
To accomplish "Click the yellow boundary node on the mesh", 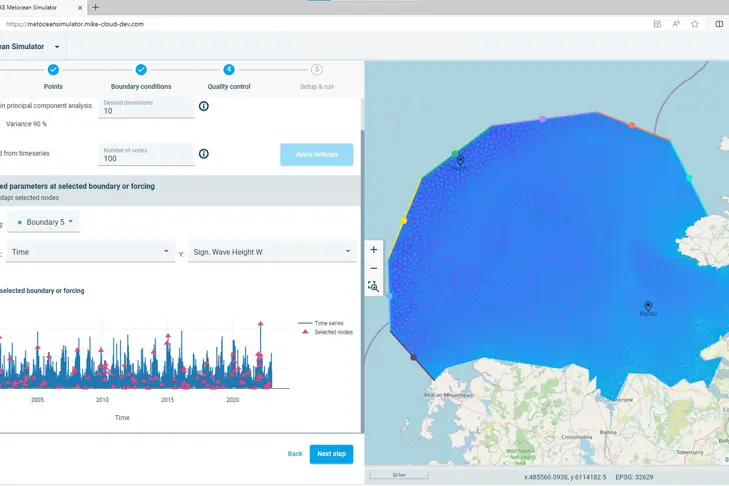I will point(404,221).
